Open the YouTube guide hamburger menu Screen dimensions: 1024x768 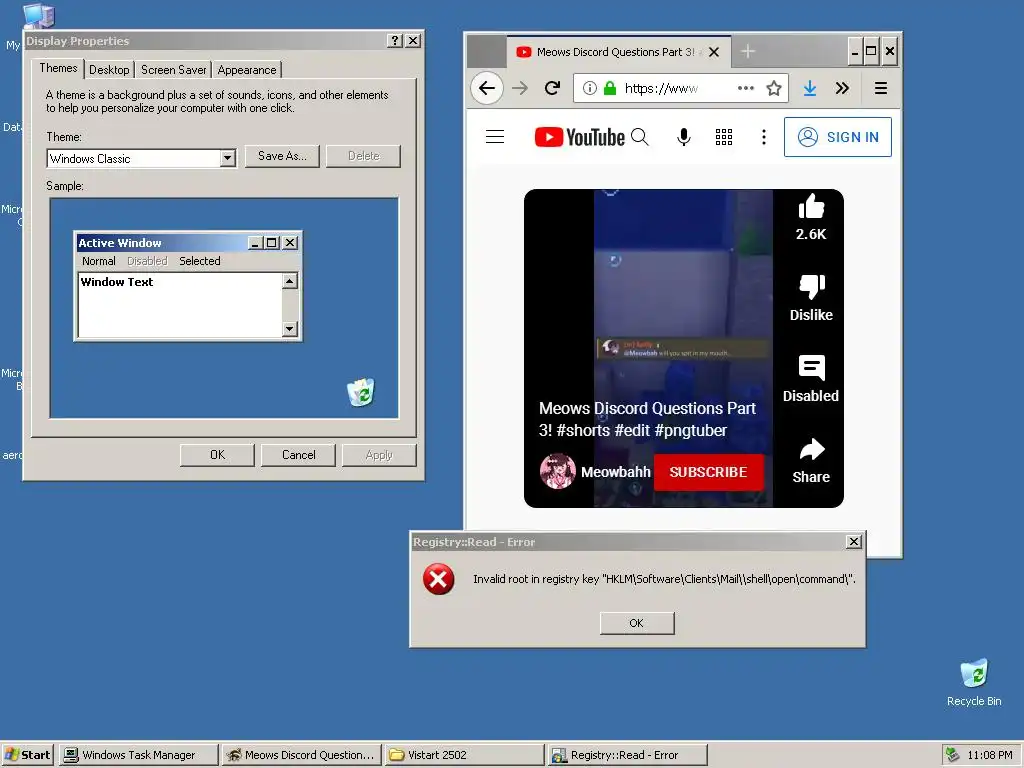(x=495, y=136)
